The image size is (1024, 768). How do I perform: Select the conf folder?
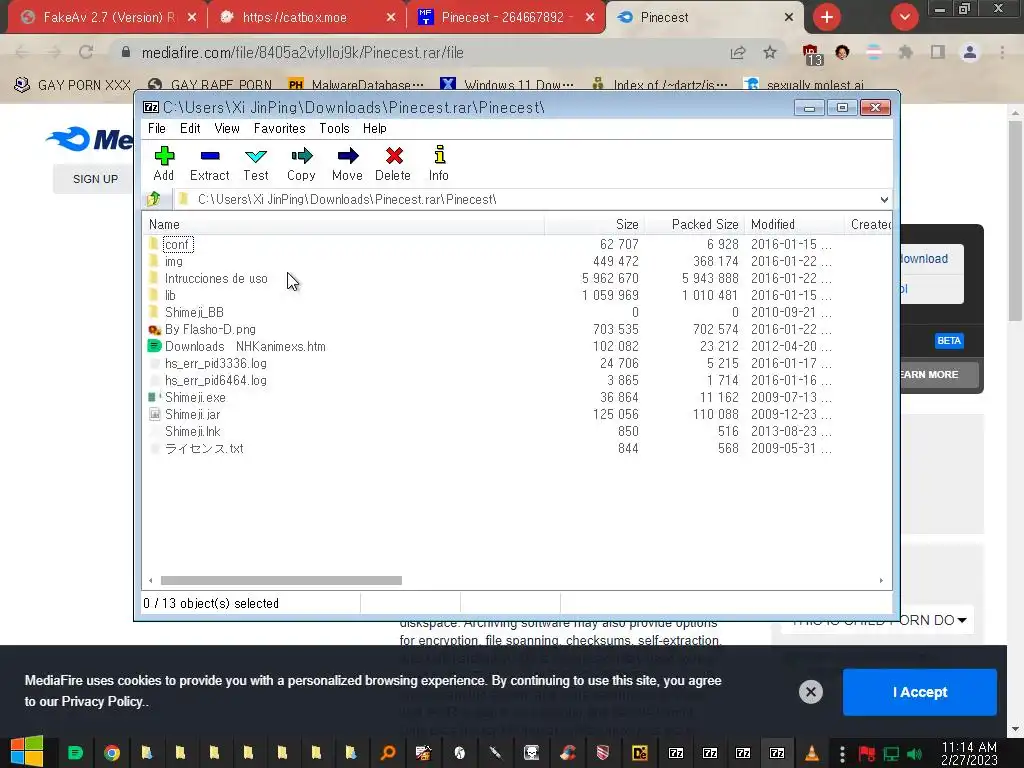(x=176, y=244)
